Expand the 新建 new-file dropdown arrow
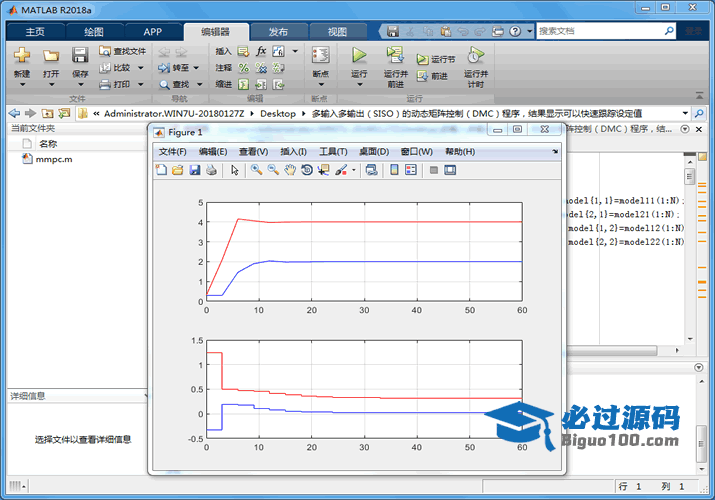Viewport: 715px width, 500px height. point(22,85)
